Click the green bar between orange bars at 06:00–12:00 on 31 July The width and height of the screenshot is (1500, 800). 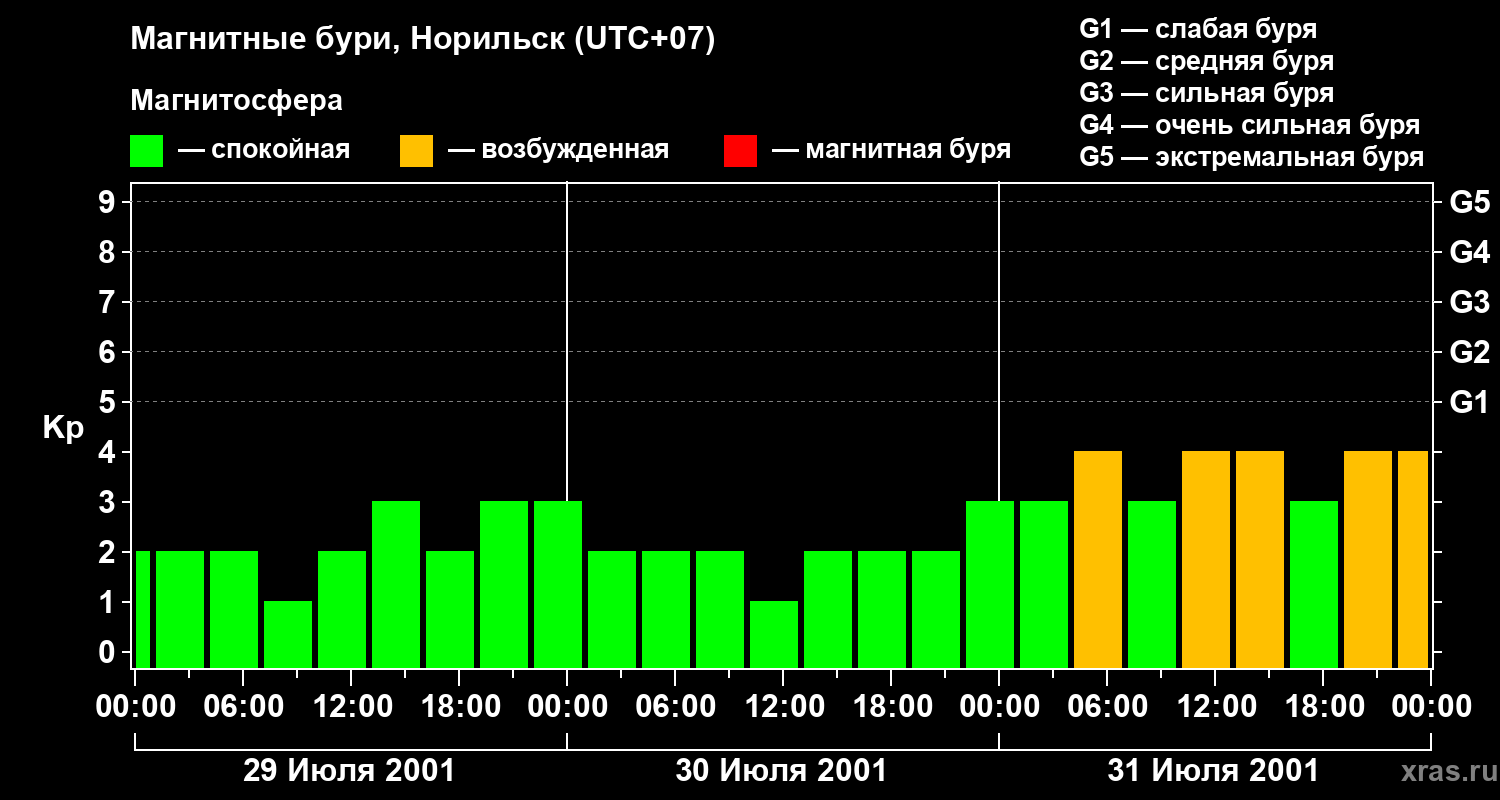1152,584
